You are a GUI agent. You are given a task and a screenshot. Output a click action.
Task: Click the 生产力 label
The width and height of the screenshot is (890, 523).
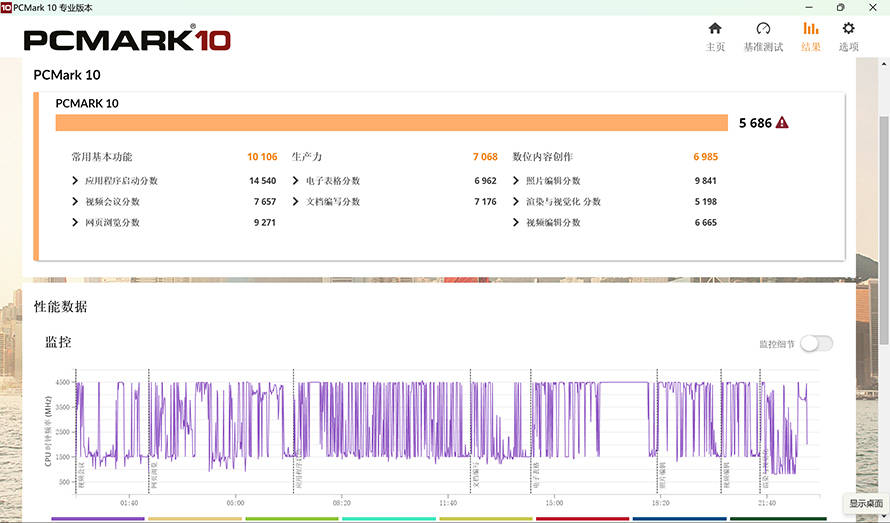(x=307, y=157)
